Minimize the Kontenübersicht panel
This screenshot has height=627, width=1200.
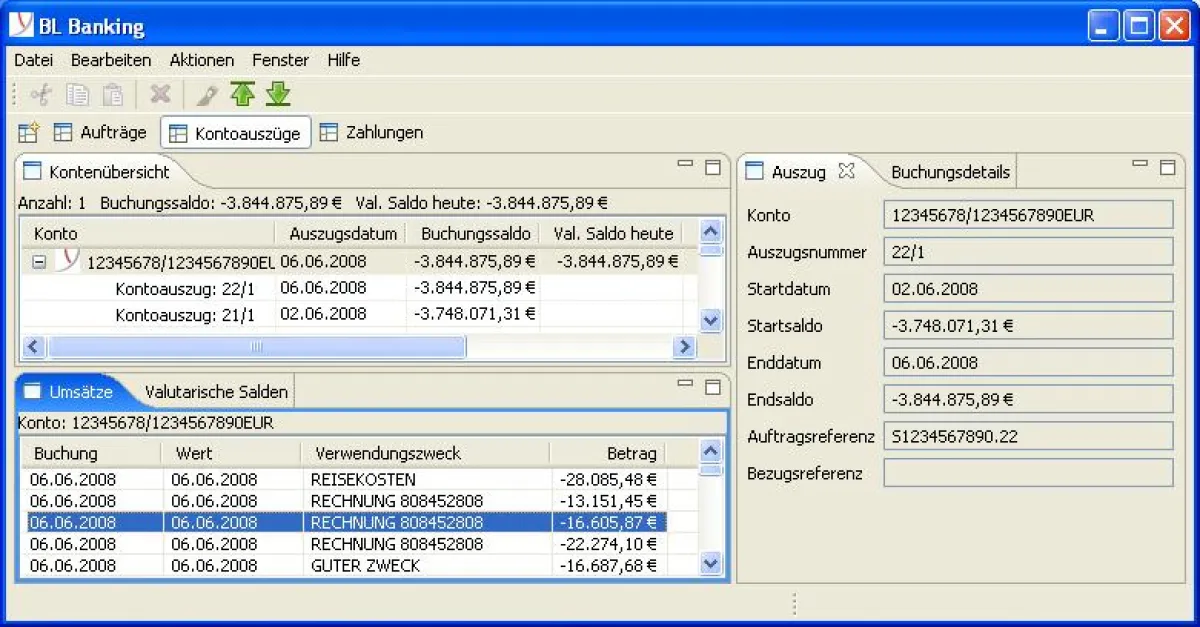click(685, 165)
